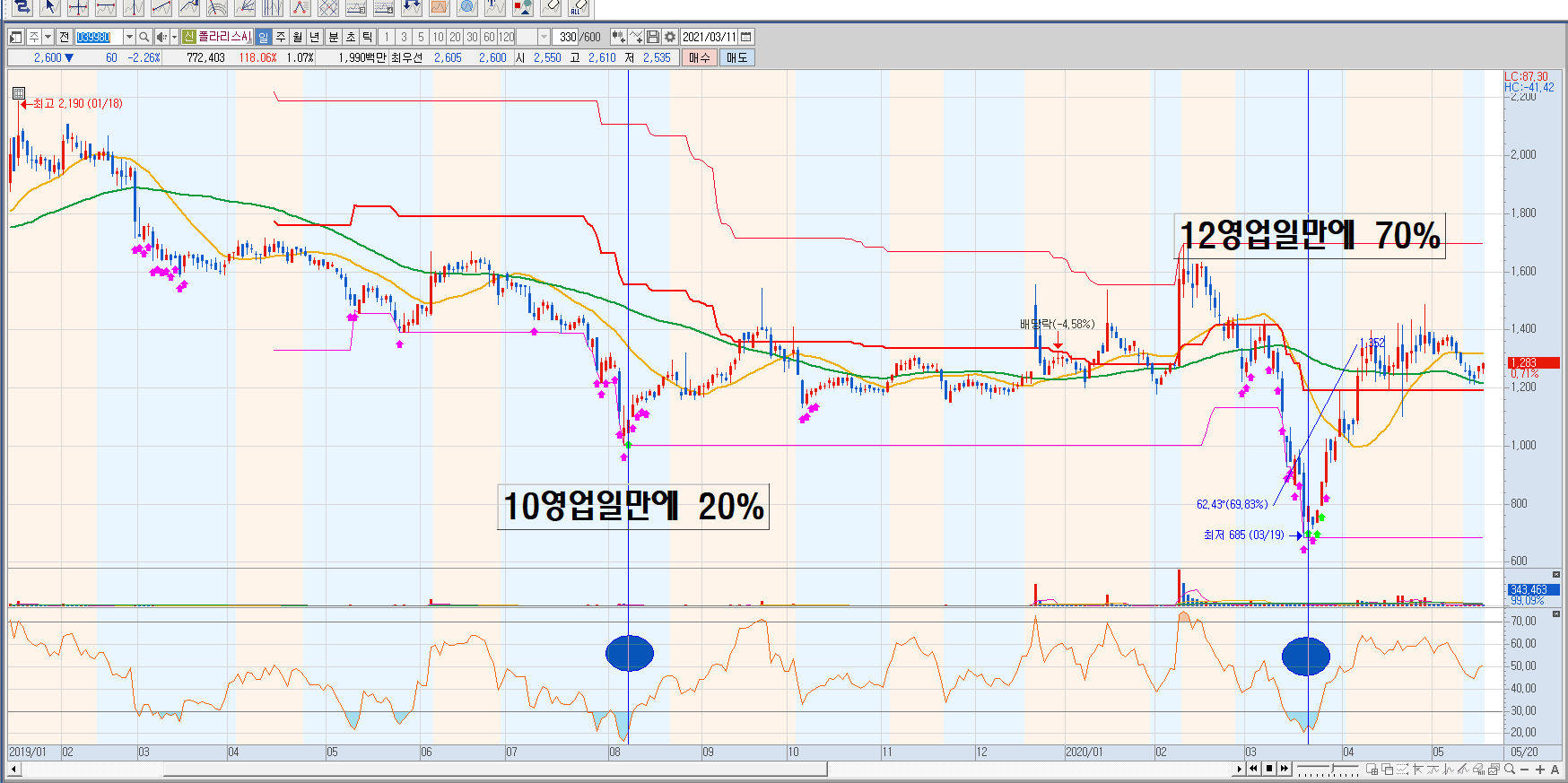
Task: Select the orange rectangle box tool
Action: point(440,8)
